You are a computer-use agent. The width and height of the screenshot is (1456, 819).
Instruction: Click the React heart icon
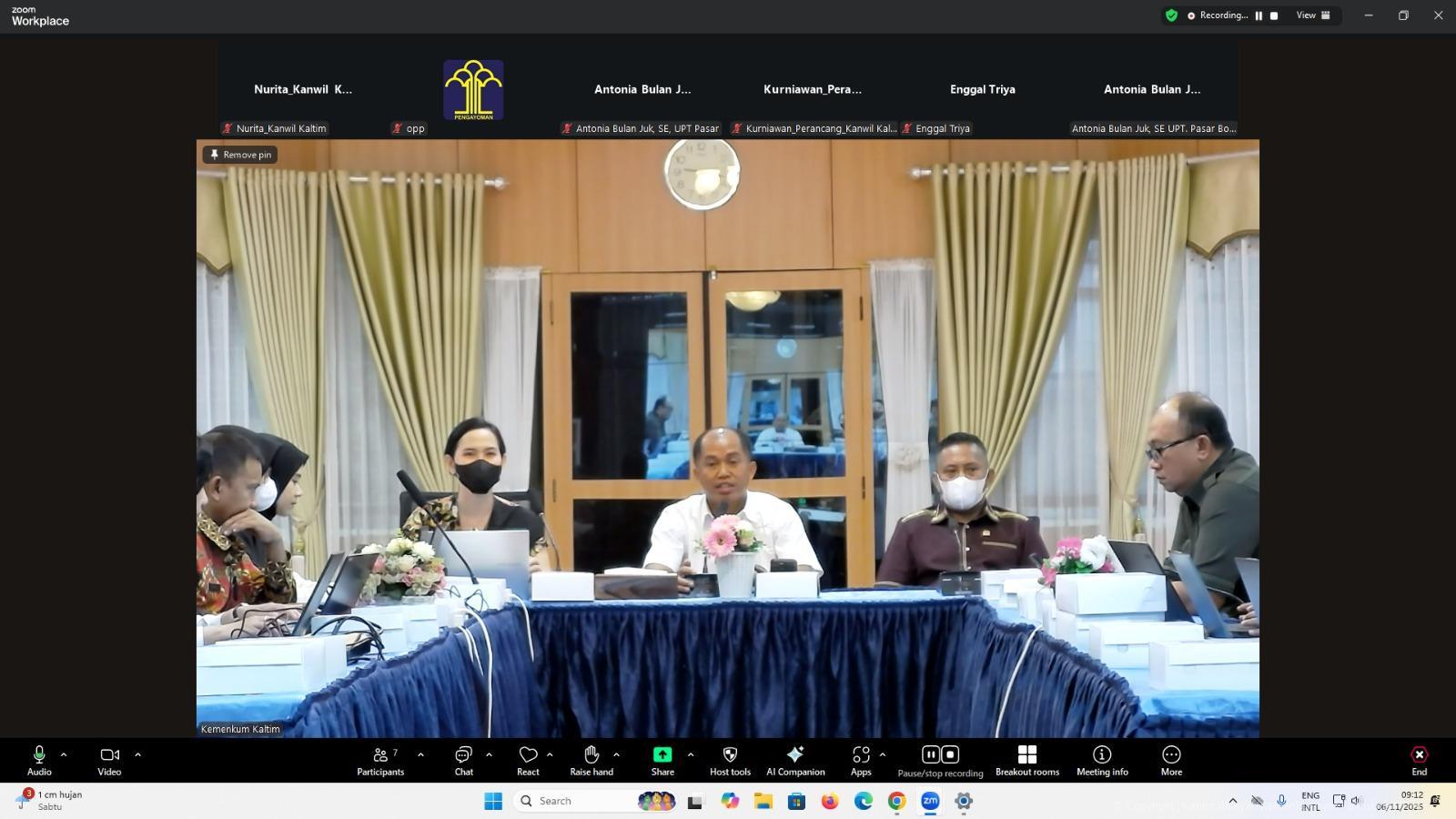point(528,761)
